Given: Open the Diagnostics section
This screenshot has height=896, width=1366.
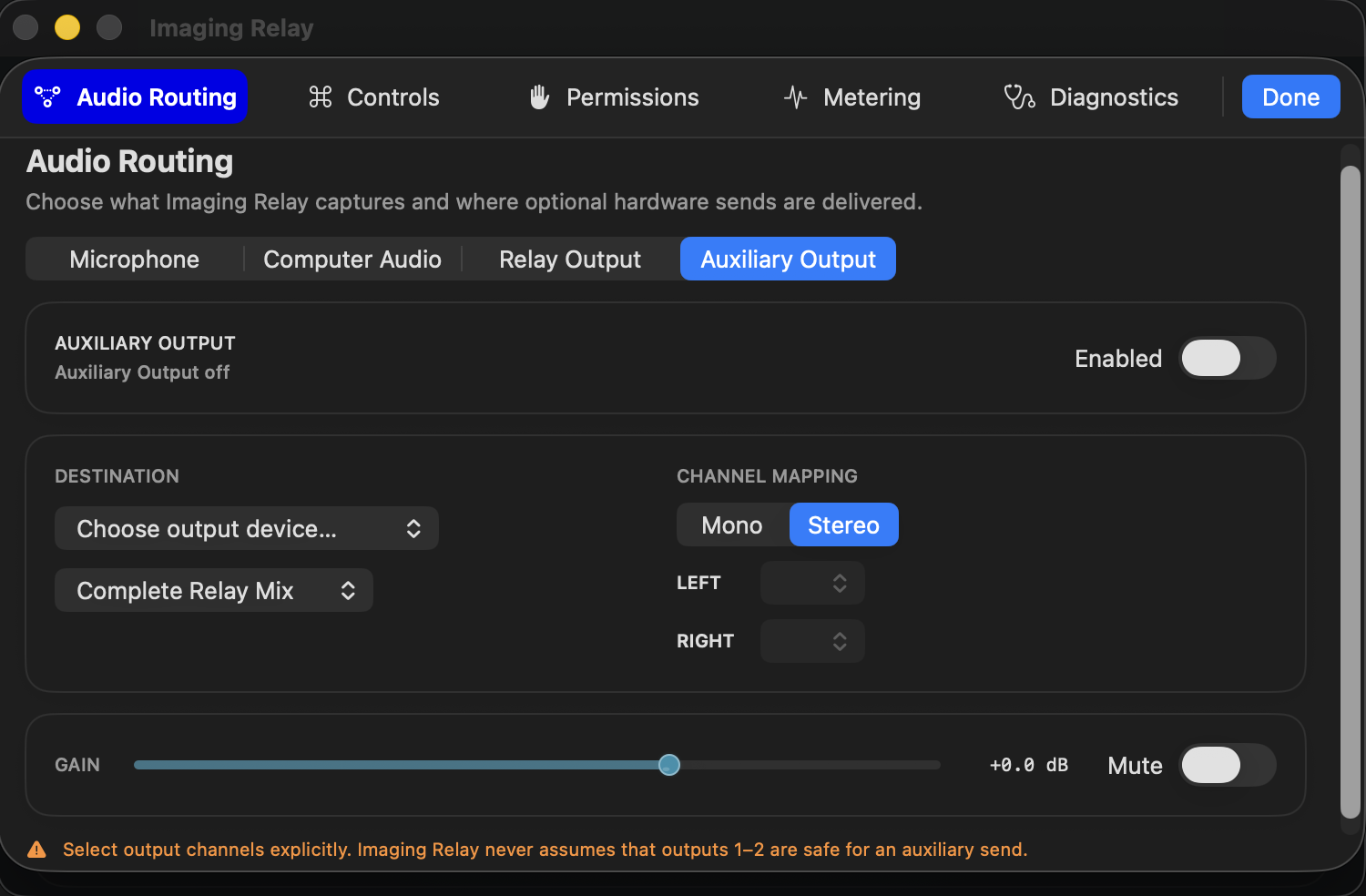Looking at the screenshot, I should (1091, 97).
